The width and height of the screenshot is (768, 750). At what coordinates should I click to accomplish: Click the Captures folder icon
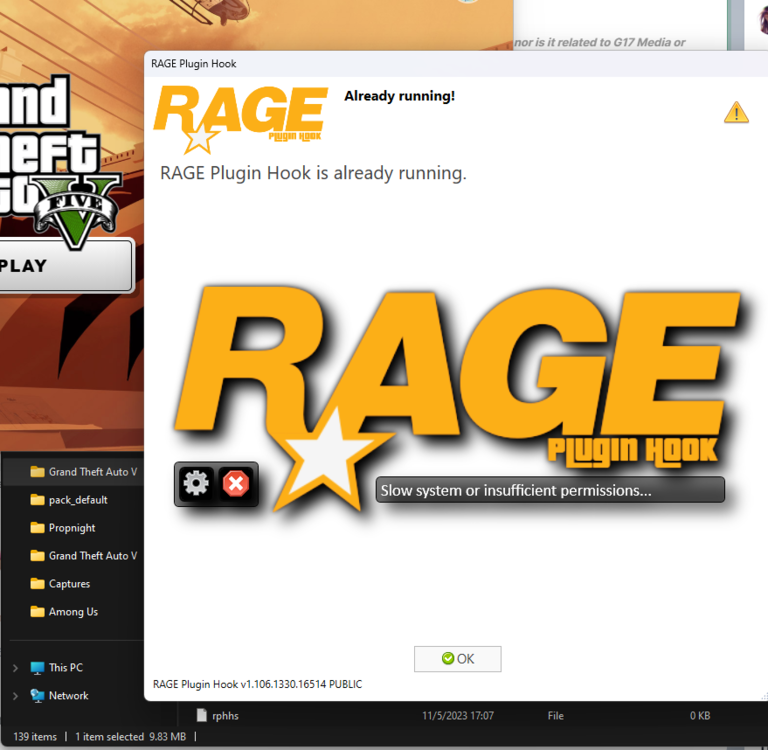[37, 583]
